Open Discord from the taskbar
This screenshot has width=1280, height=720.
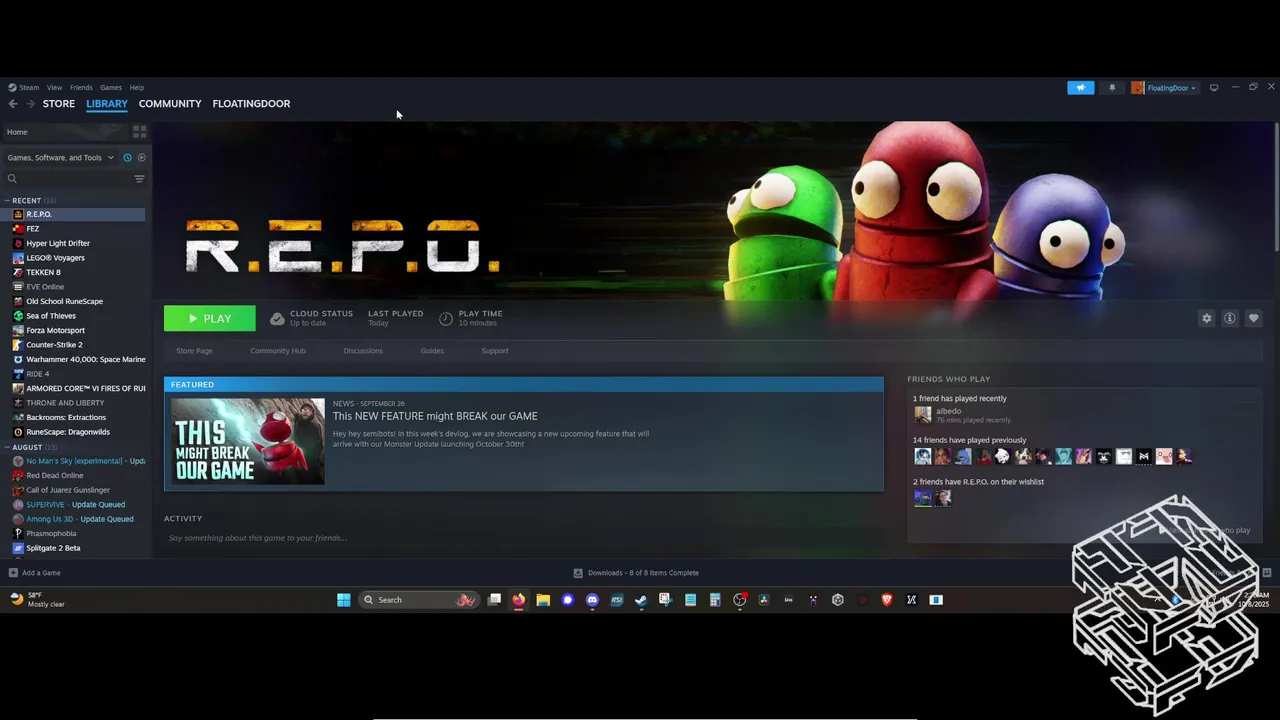pos(592,600)
